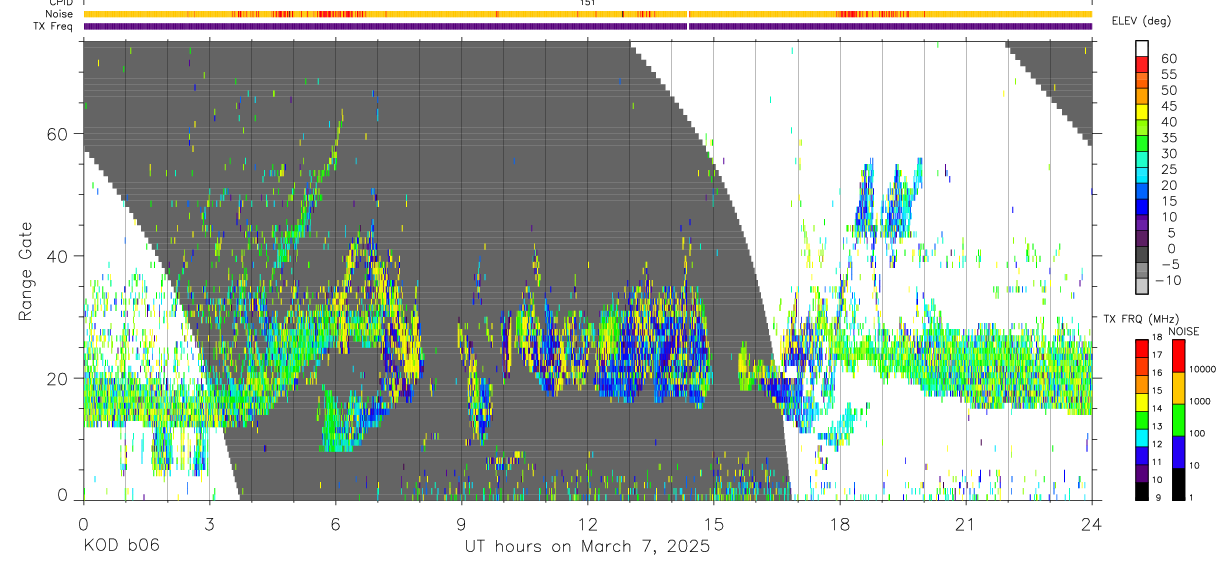This screenshot has height=567, width=1228.
Task: Click the x-axis tick label '6'
Action: click(x=335, y=524)
